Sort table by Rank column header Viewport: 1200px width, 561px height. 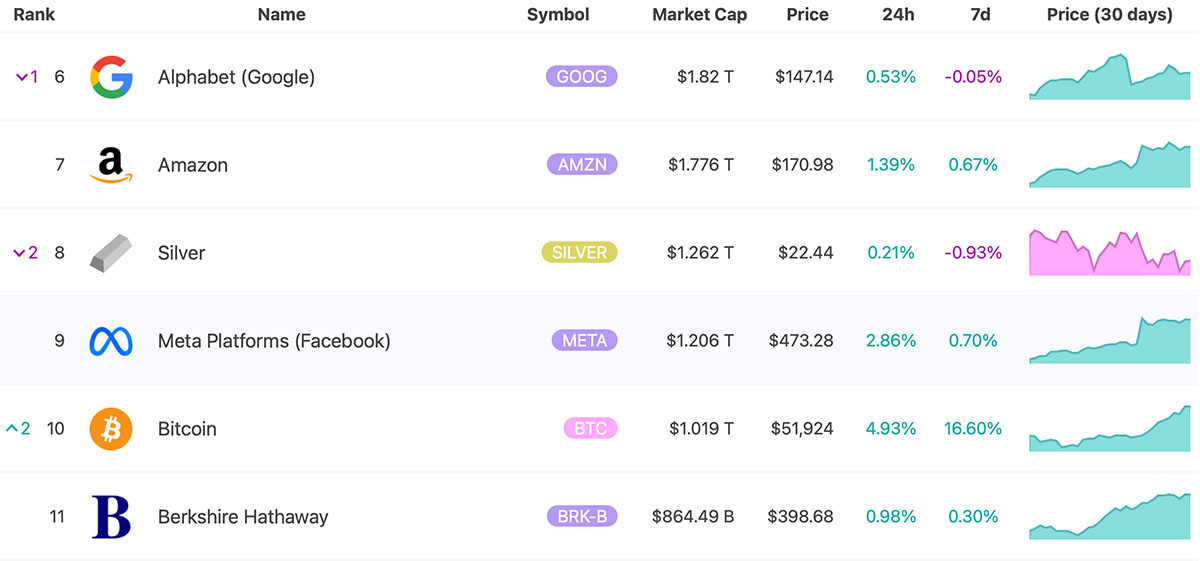(x=34, y=15)
